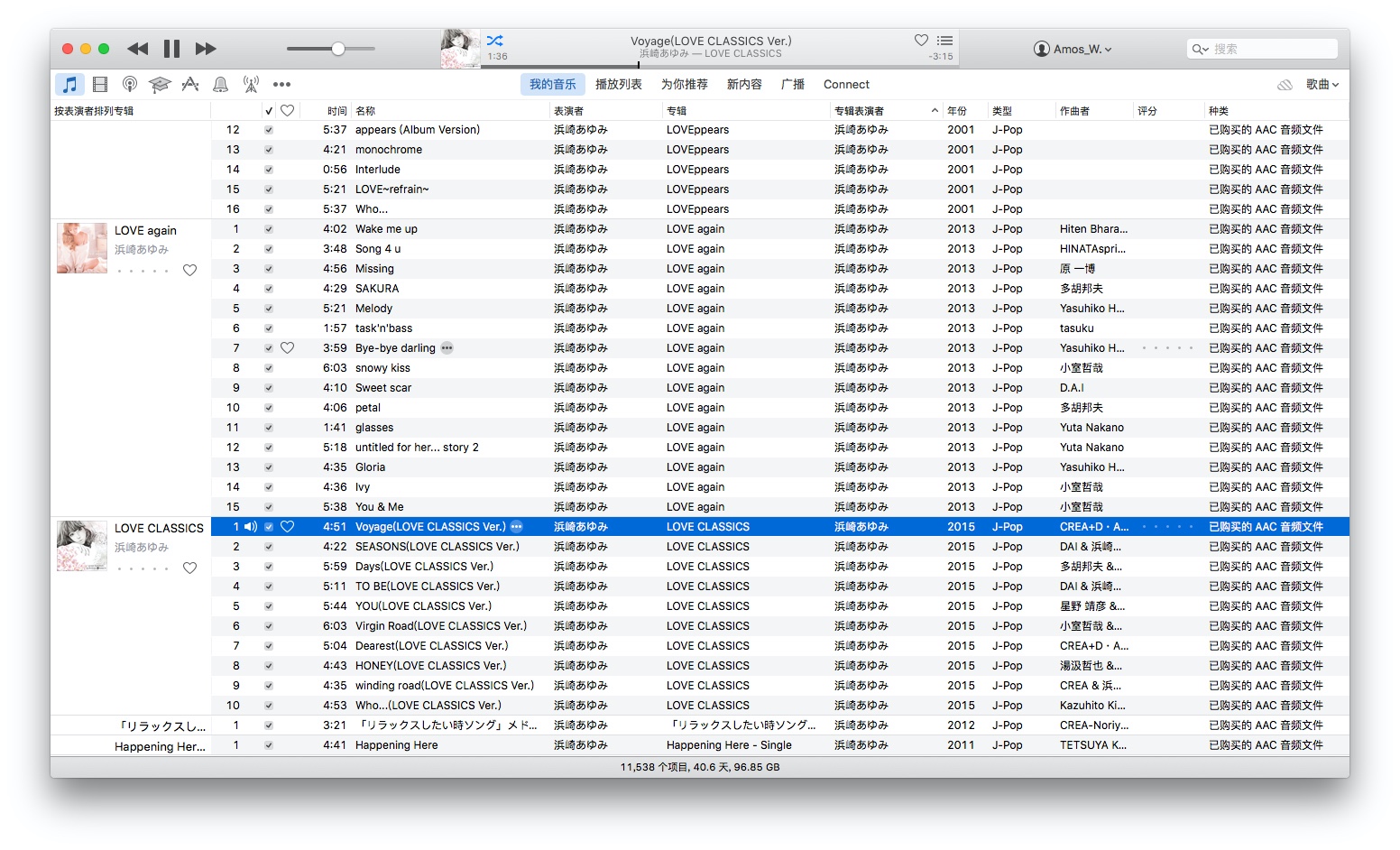Toggle shuffle in the now playing display
Screen dimensions: 1400x850
point(494,41)
